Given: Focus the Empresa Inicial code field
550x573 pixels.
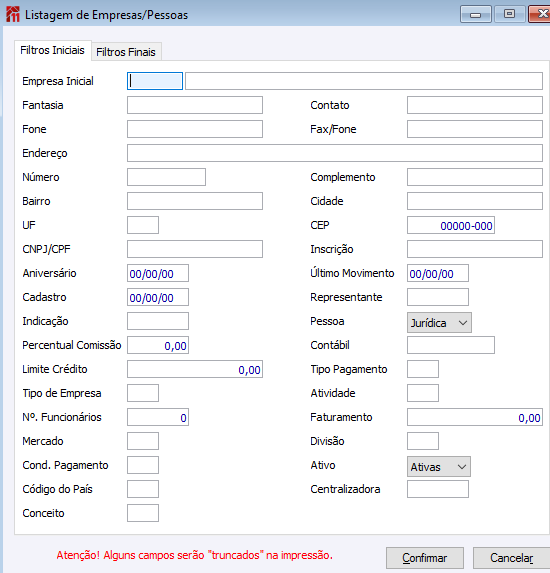Looking at the screenshot, I should 155,81.
